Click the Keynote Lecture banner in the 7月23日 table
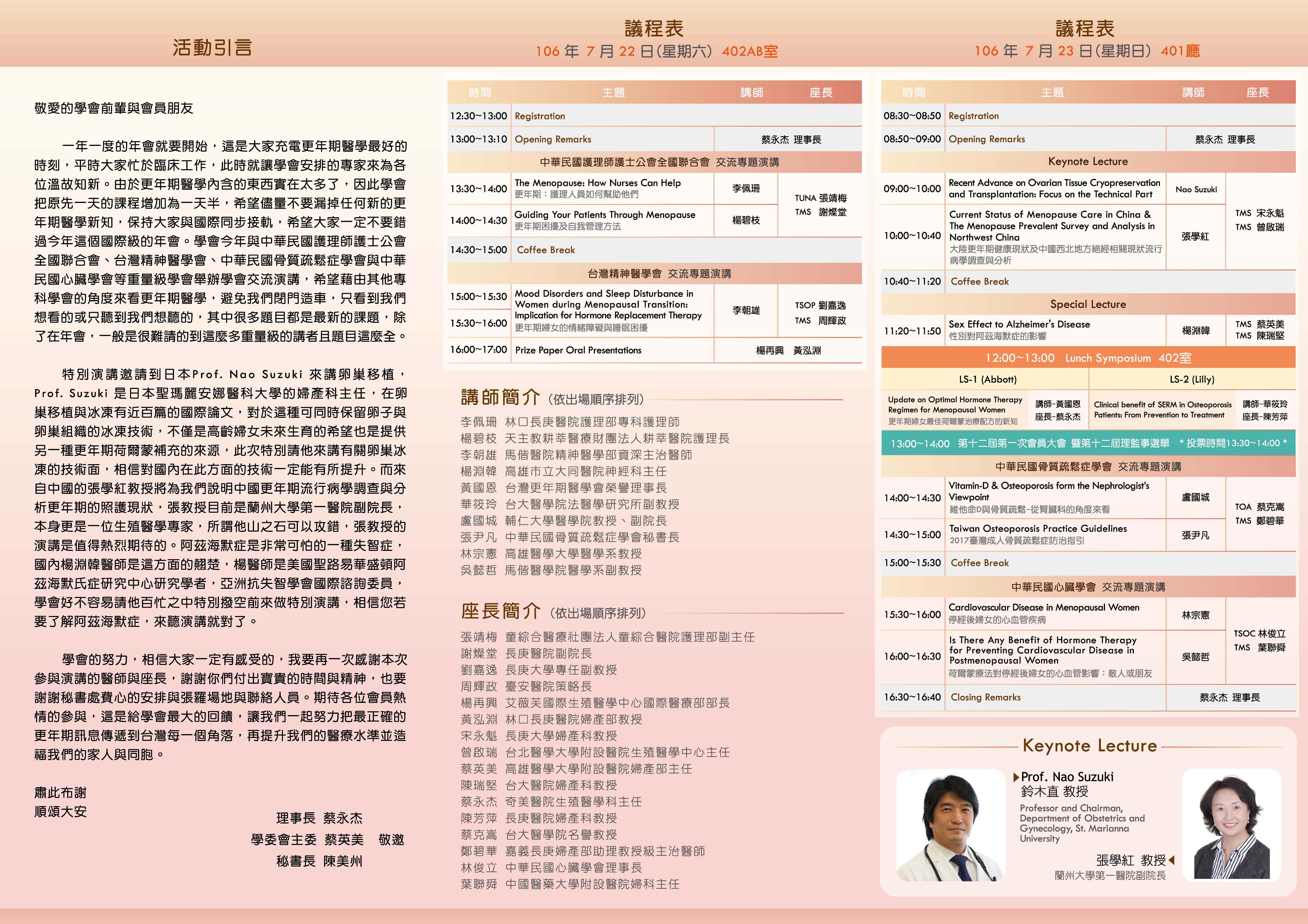 [1088, 162]
